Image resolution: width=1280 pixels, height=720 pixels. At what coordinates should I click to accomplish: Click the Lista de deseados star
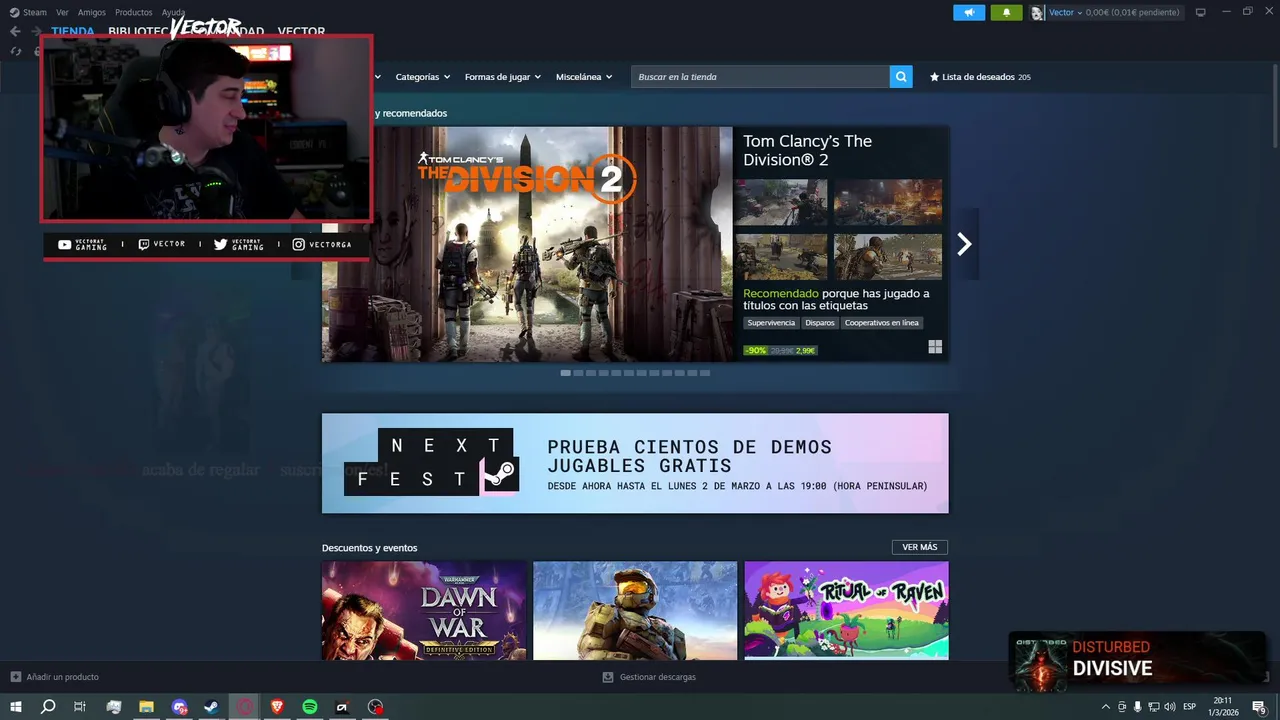[x=934, y=77]
